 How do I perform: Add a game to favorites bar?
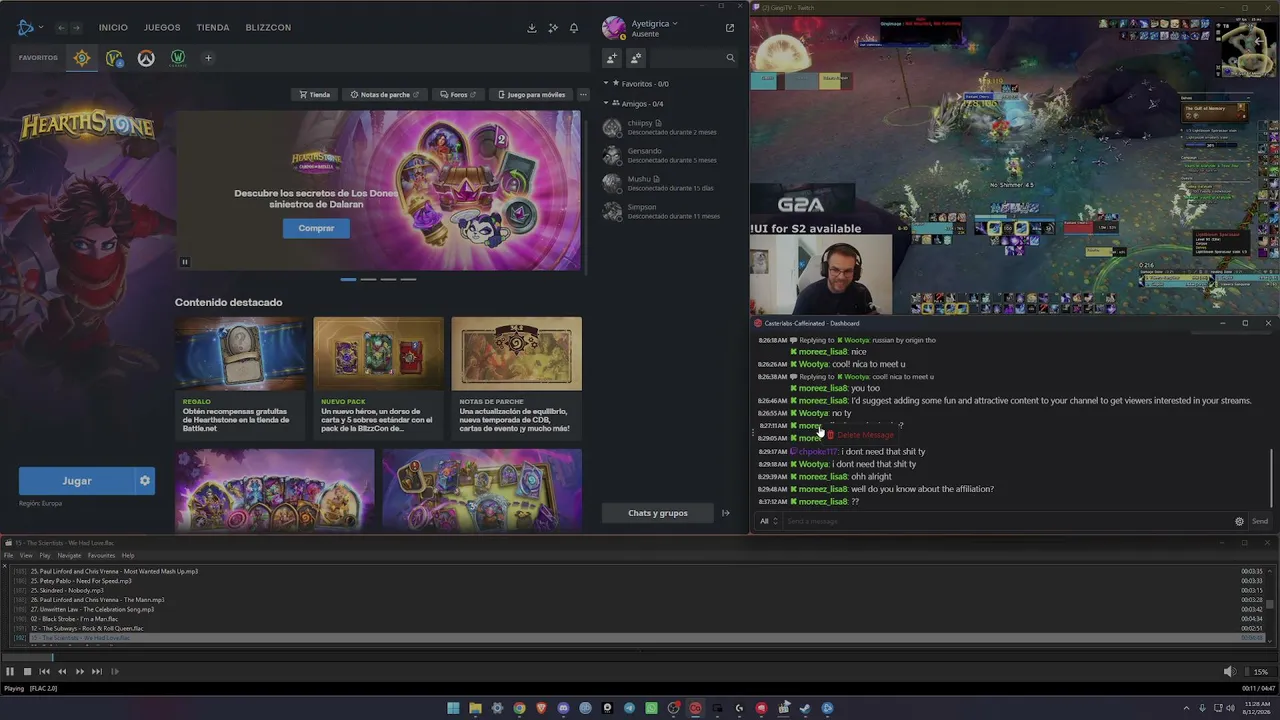208,58
